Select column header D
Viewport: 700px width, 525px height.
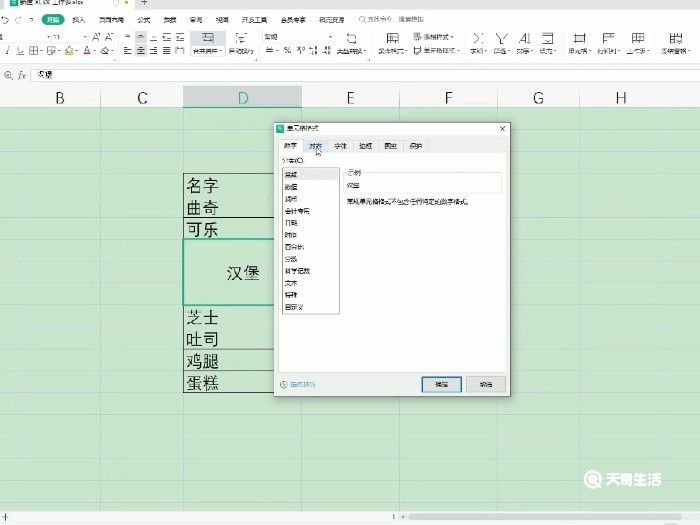pos(242,98)
